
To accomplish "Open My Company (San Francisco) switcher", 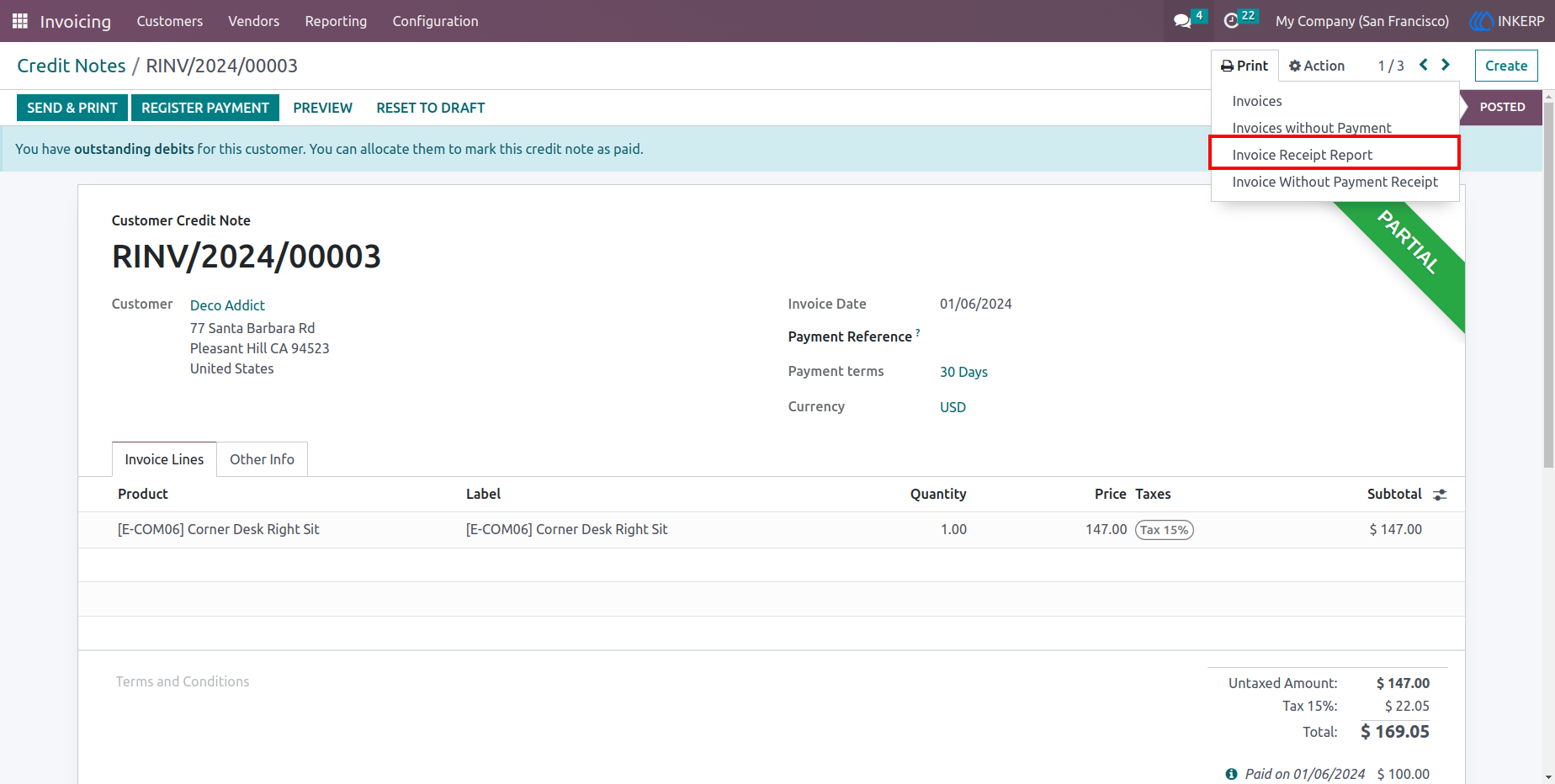I will 1362,21.
